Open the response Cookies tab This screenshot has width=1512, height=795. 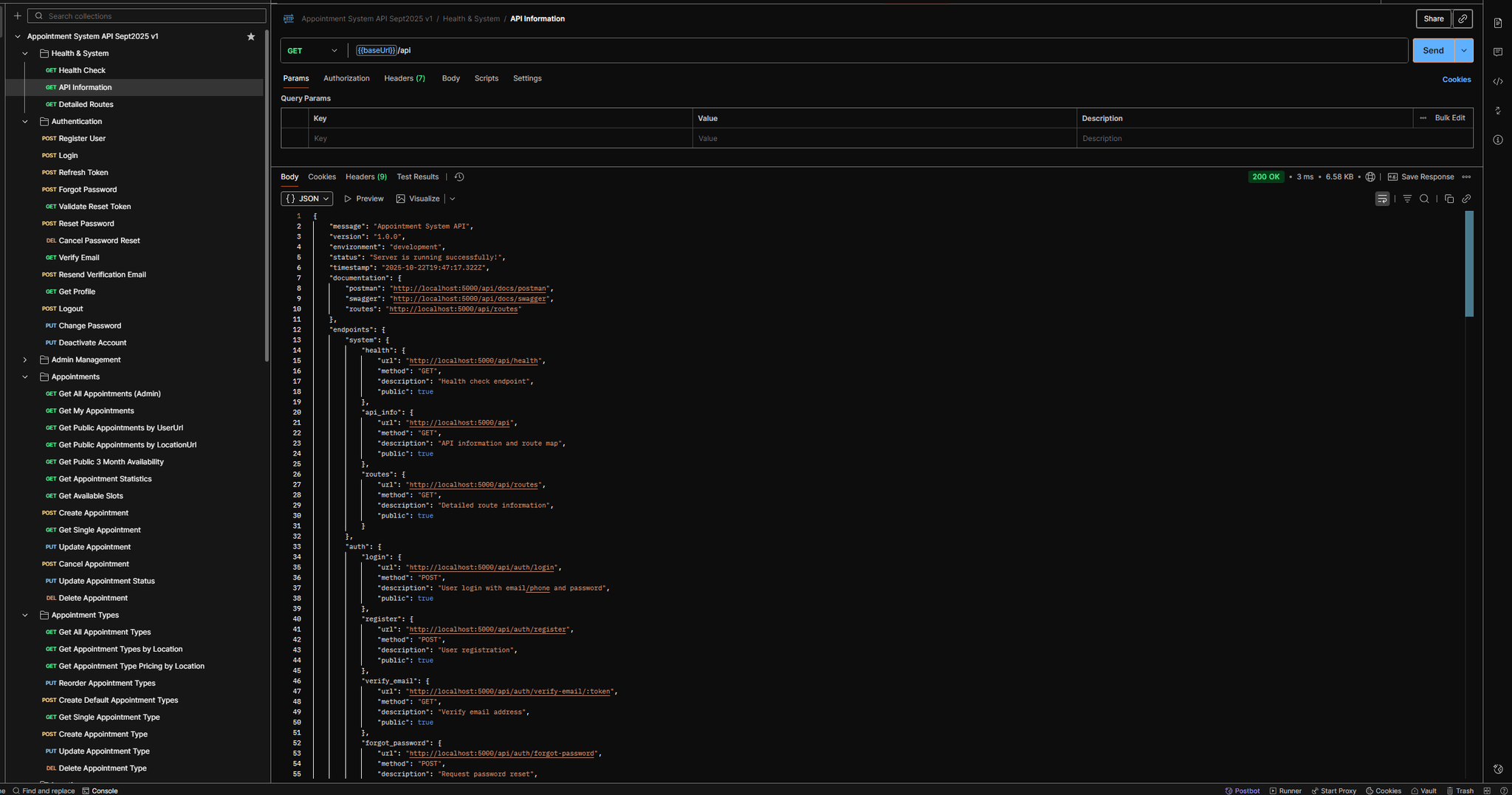coord(322,177)
